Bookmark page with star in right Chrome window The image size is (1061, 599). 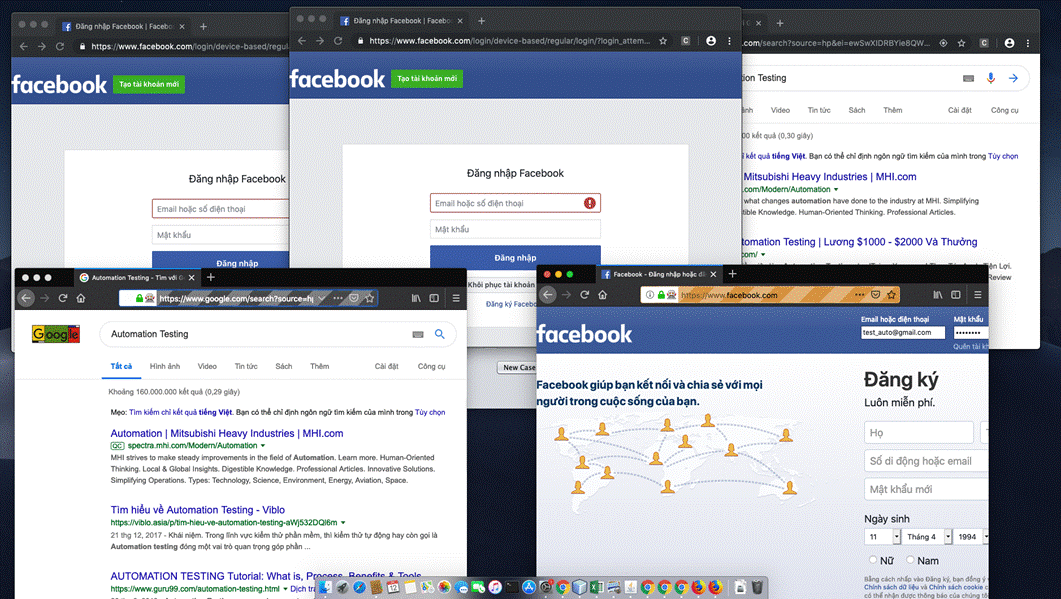(x=961, y=43)
